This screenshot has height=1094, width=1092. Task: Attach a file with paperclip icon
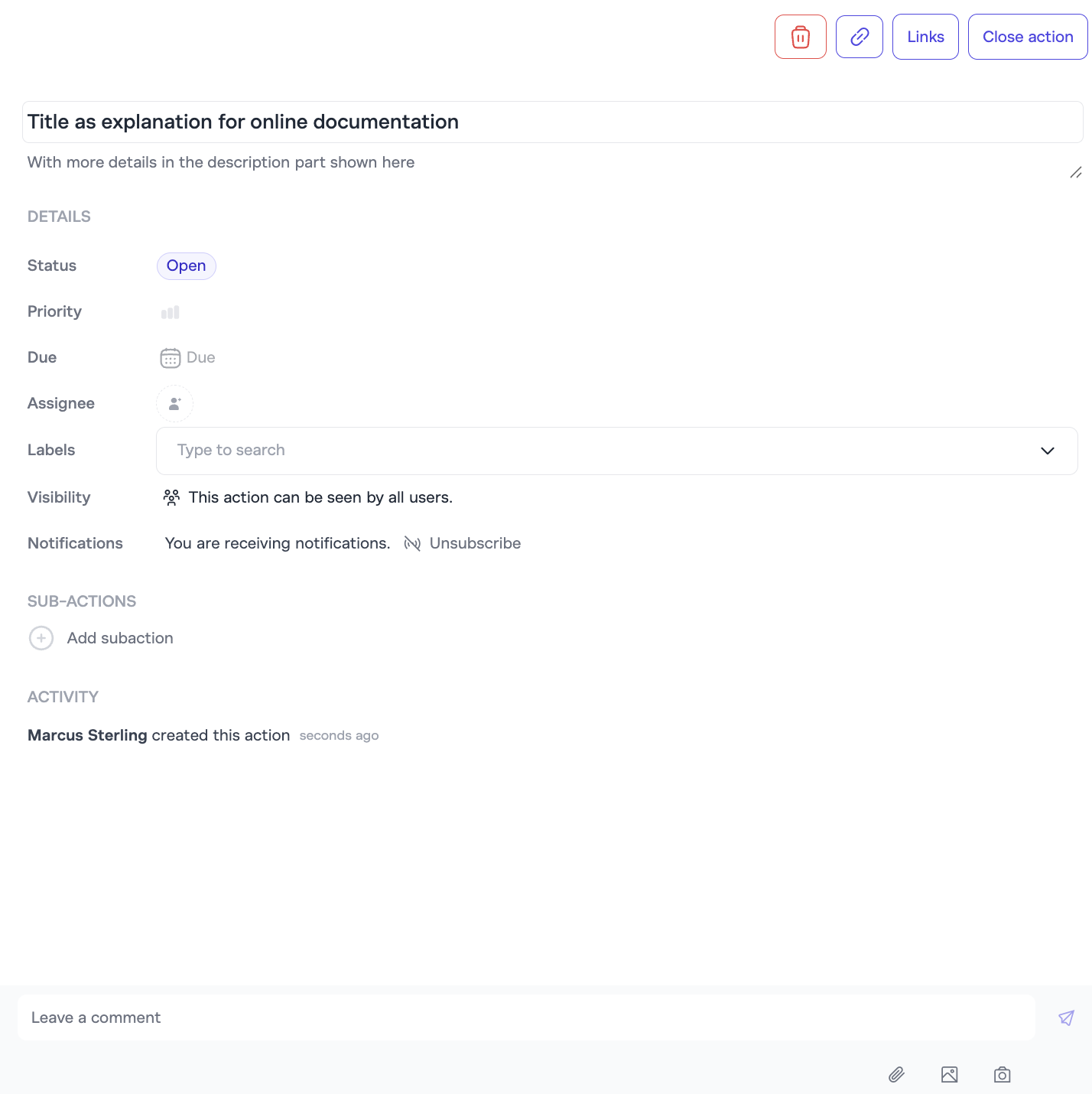coord(896,1075)
